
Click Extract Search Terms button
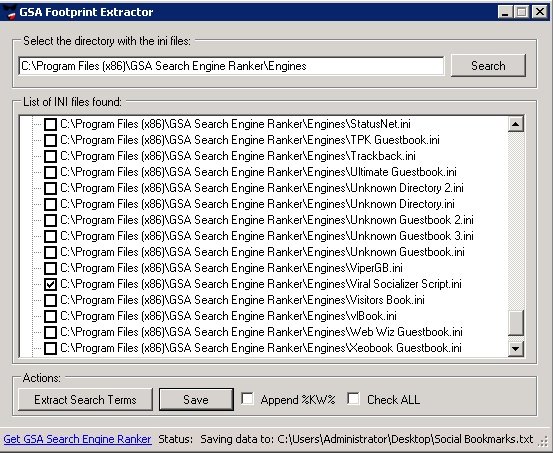[x=85, y=399]
